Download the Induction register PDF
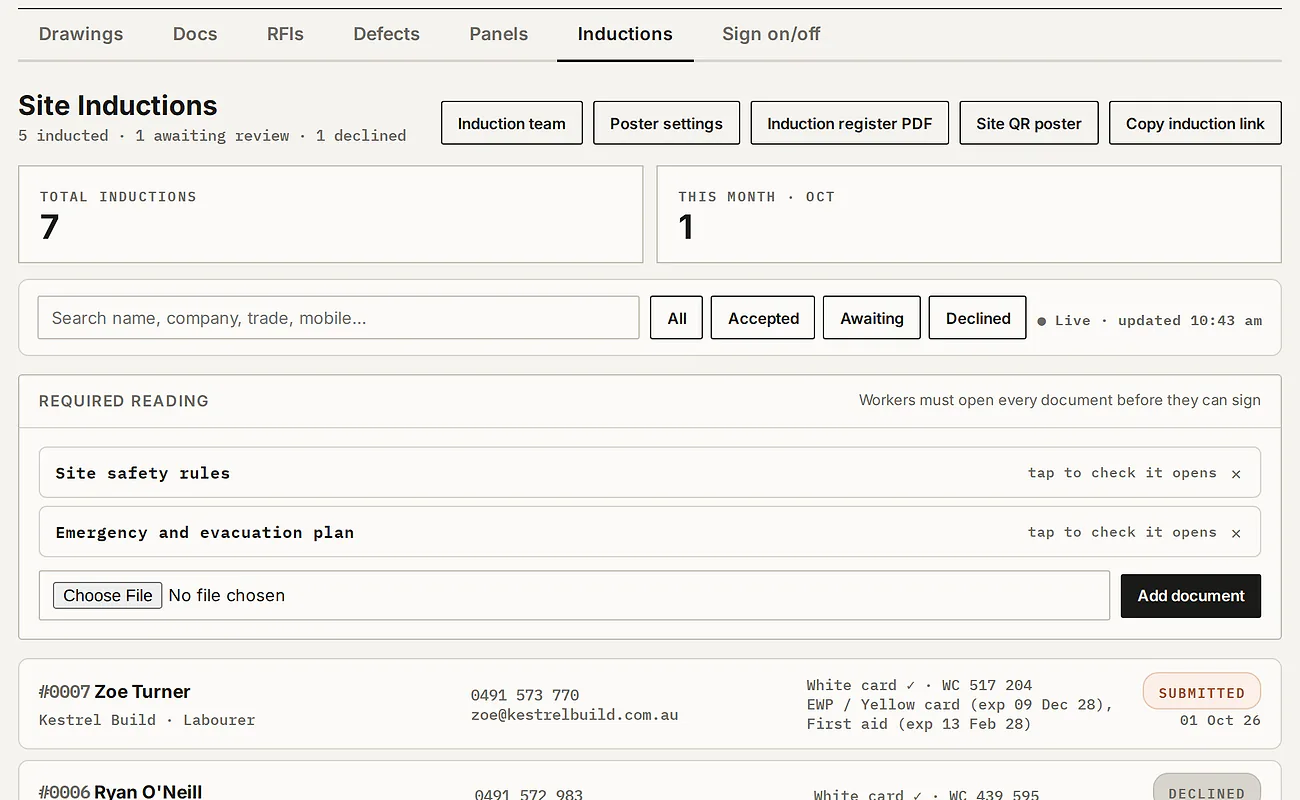The image size is (1300, 800). point(850,123)
